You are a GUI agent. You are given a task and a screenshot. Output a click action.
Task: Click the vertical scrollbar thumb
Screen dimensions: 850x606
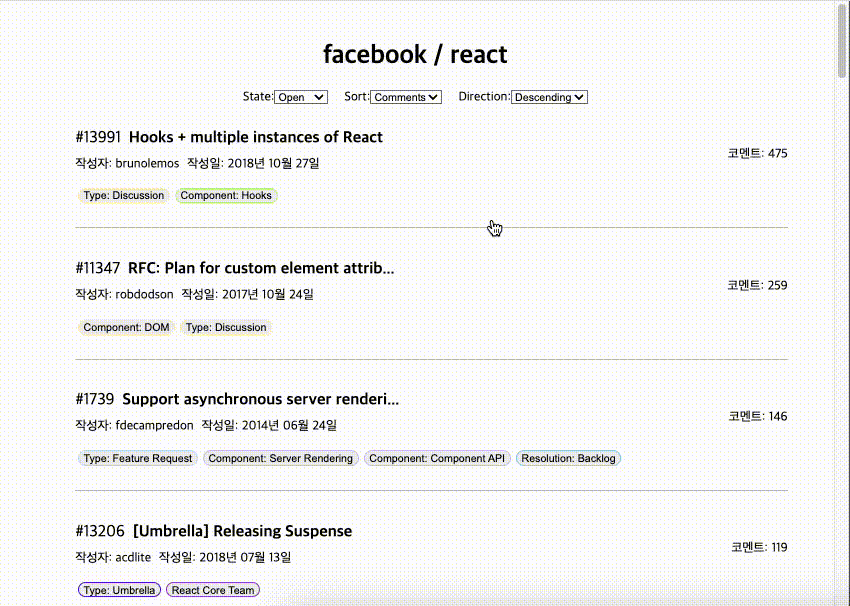(x=842, y=41)
